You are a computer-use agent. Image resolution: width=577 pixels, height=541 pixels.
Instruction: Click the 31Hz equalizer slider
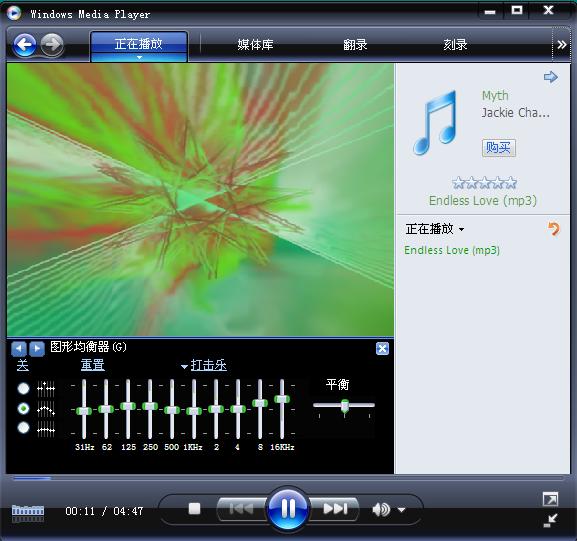pyautogui.click(x=84, y=411)
